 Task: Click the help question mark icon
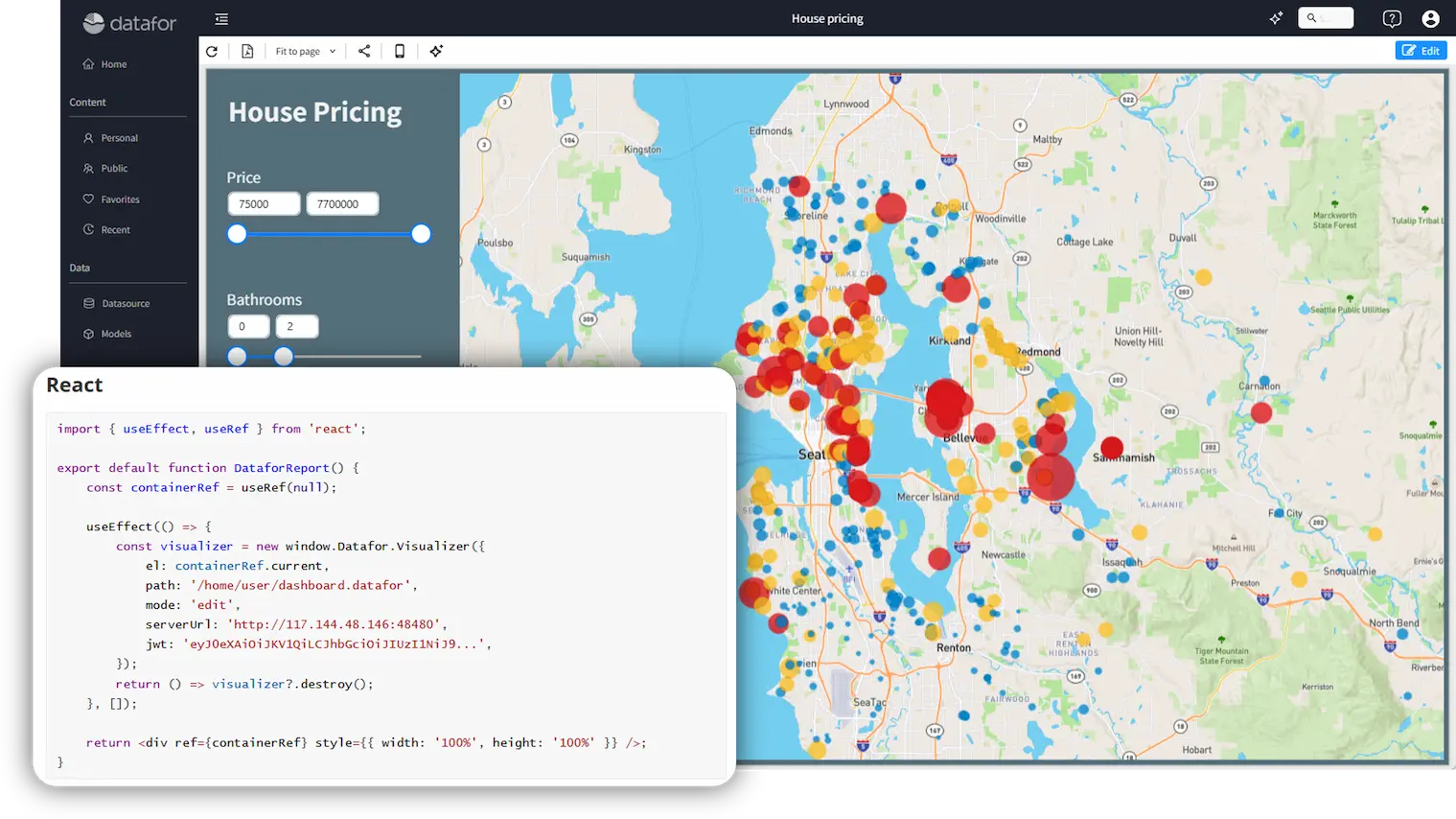click(1392, 19)
